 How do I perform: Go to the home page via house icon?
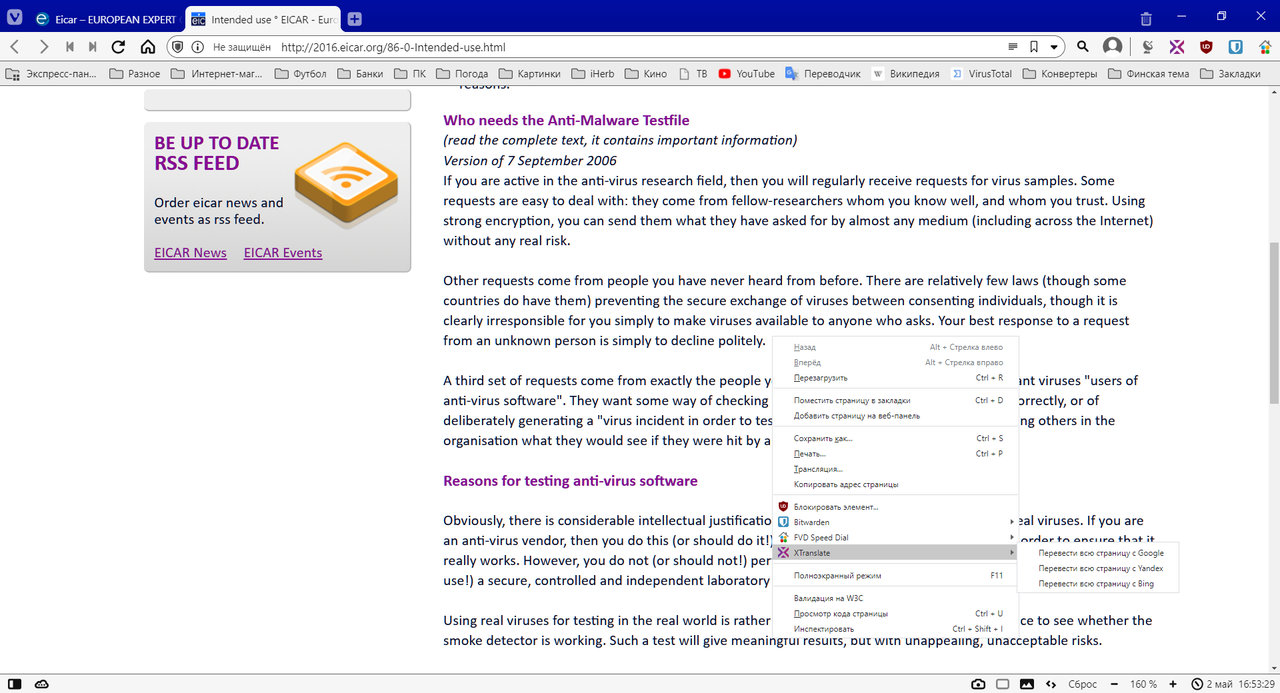(147, 47)
